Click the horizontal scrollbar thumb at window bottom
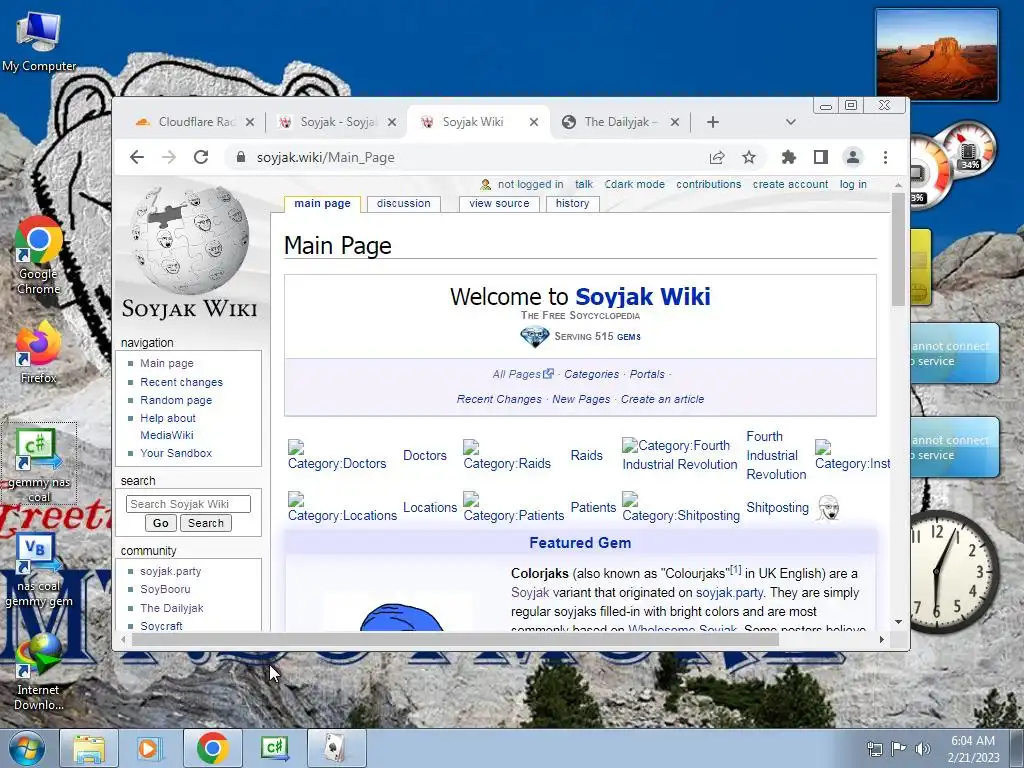Viewport: 1024px width, 768px height. [x=455, y=640]
